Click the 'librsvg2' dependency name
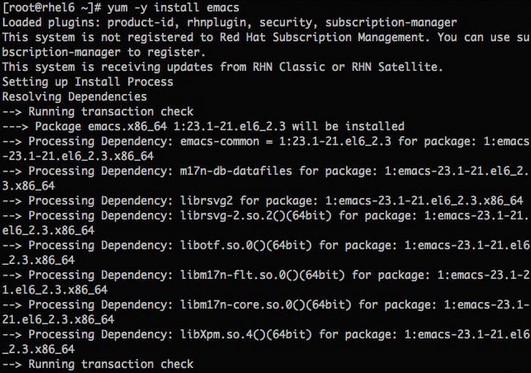Viewport: 531px width, 373px height. (206, 201)
